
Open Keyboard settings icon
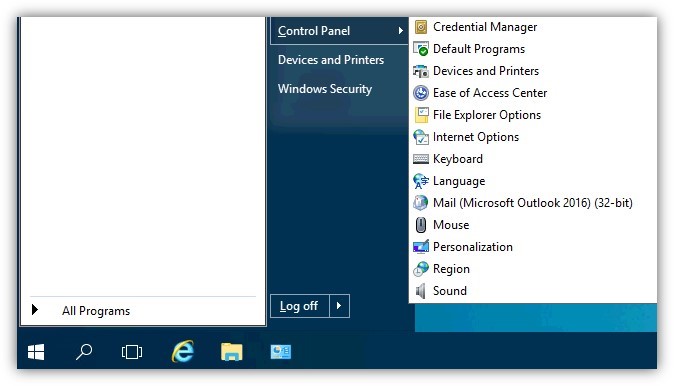point(421,159)
